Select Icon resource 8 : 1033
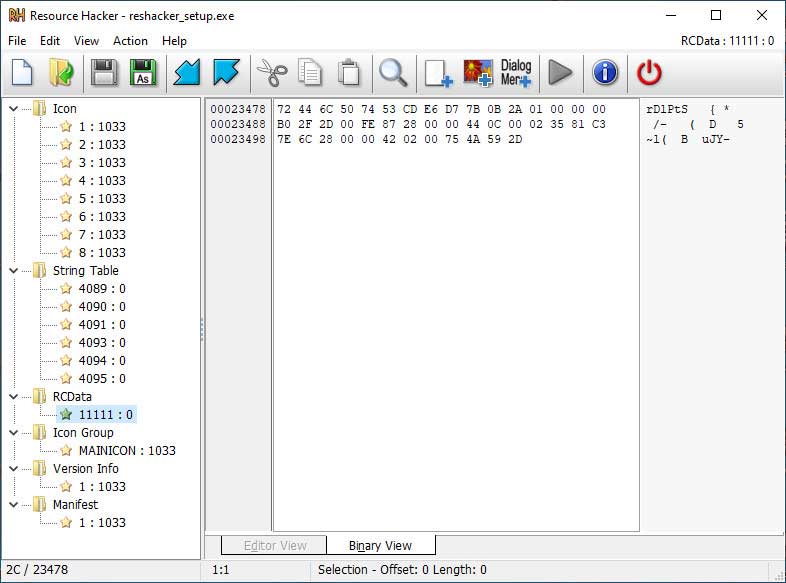 [x=102, y=253]
